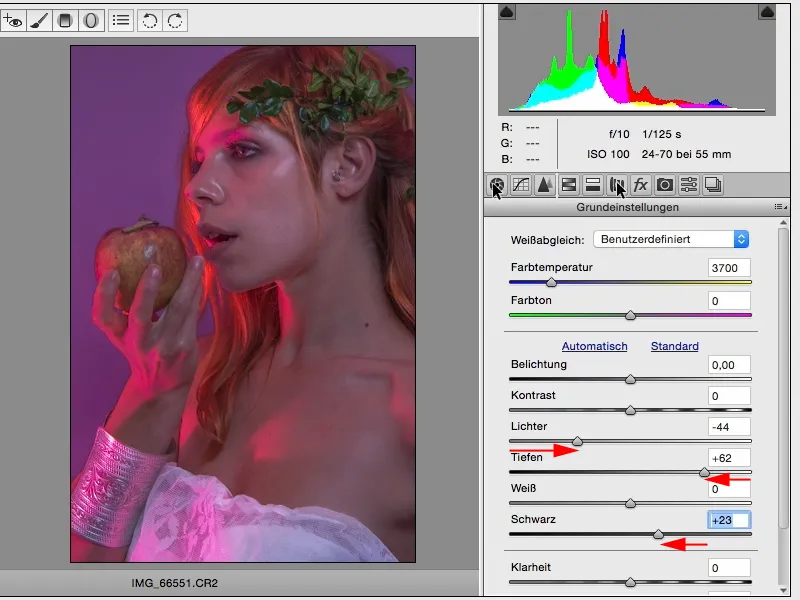Select the Graduated Filter tool
The height and width of the screenshot is (600, 800).
pyautogui.click(x=65, y=20)
